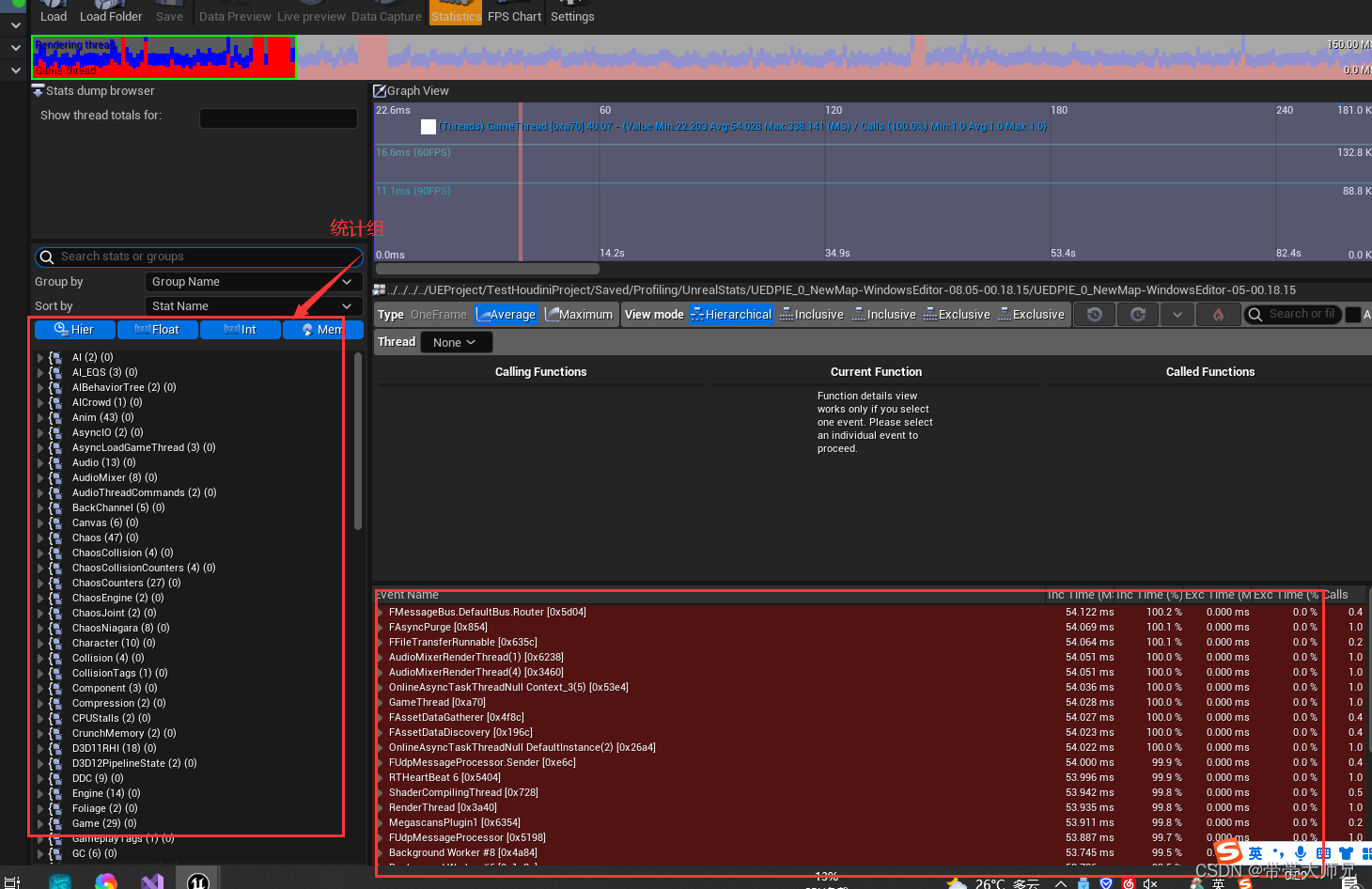Click the ChaosNiagara group icon
Viewport: 1372px width, 889px height.
coord(55,628)
